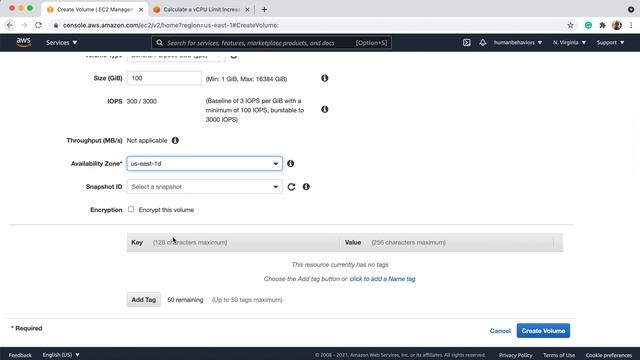Open a new browser tab
640x360 pixels.
(x=264, y=9)
